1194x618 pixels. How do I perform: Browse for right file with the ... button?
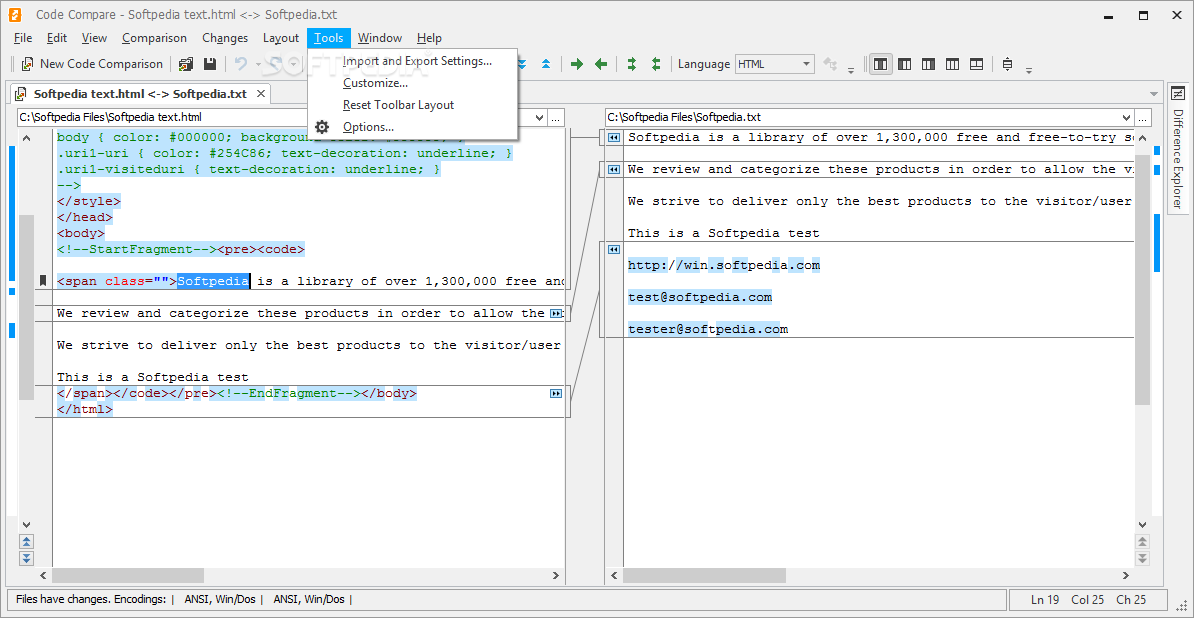(1143, 117)
